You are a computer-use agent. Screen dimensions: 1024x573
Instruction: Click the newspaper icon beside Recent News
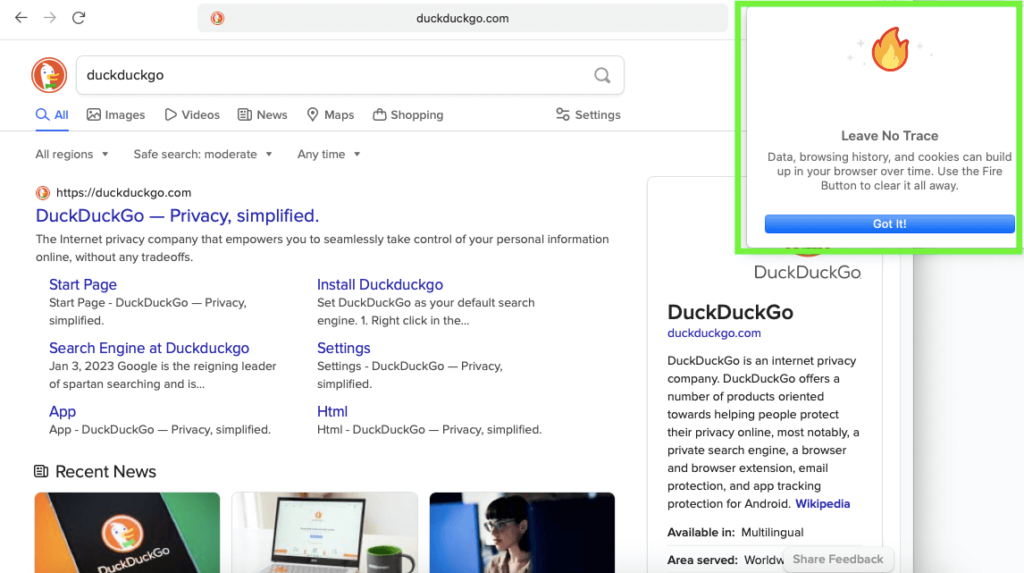[x=41, y=471]
